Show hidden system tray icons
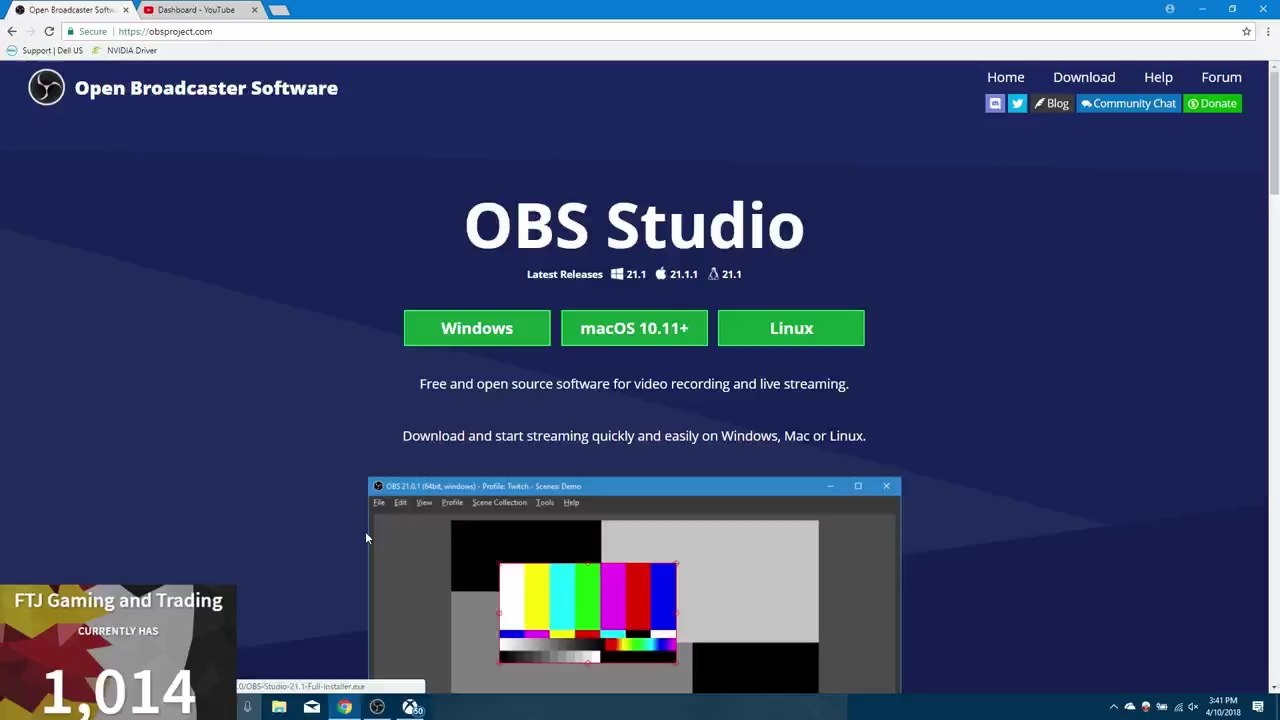 pyautogui.click(x=1113, y=707)
